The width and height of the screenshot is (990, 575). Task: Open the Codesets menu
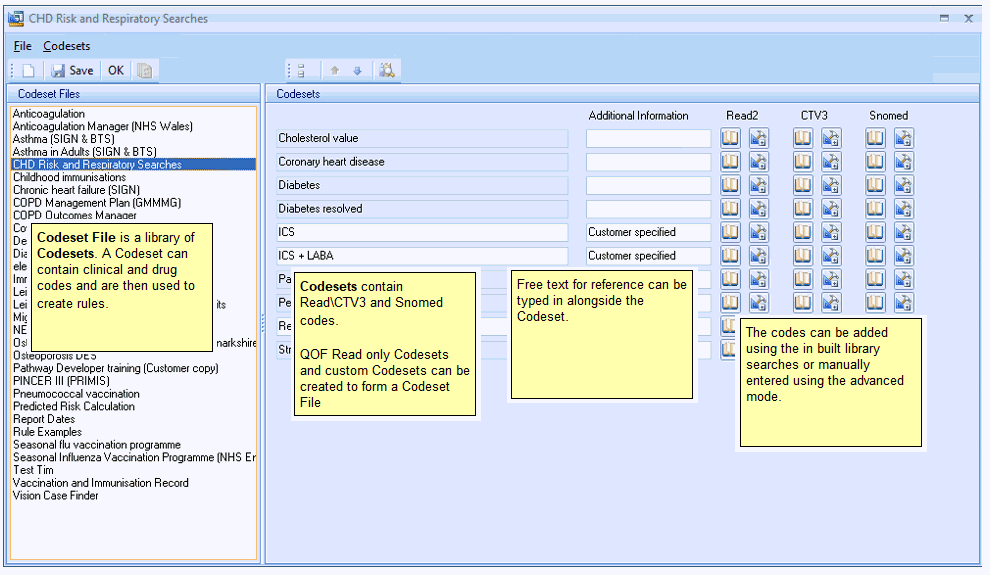point(67,46)
